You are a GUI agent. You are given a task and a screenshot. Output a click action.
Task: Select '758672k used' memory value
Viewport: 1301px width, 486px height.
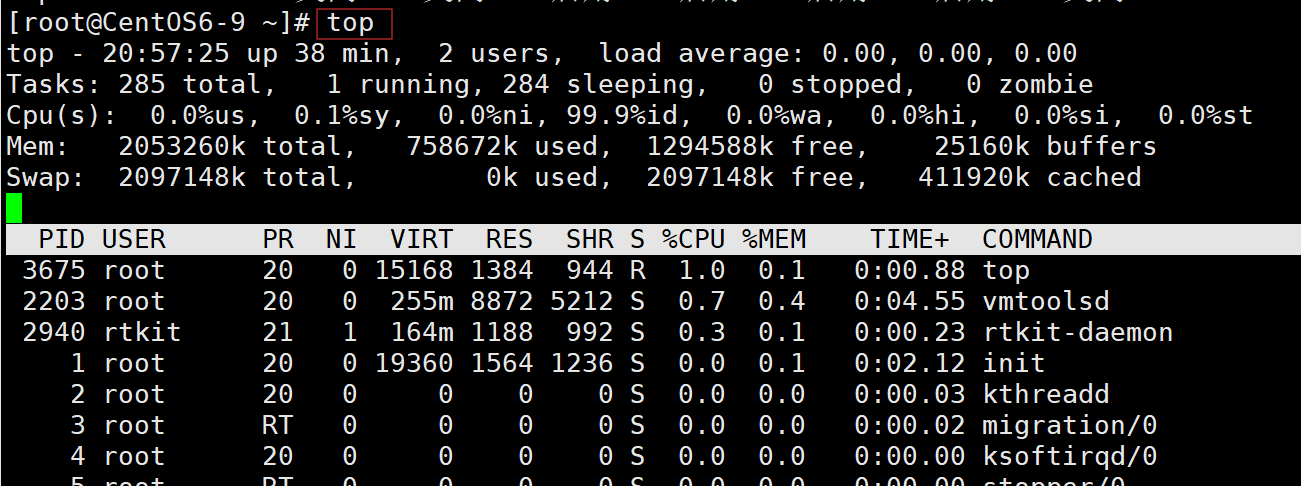coord(502,147)
